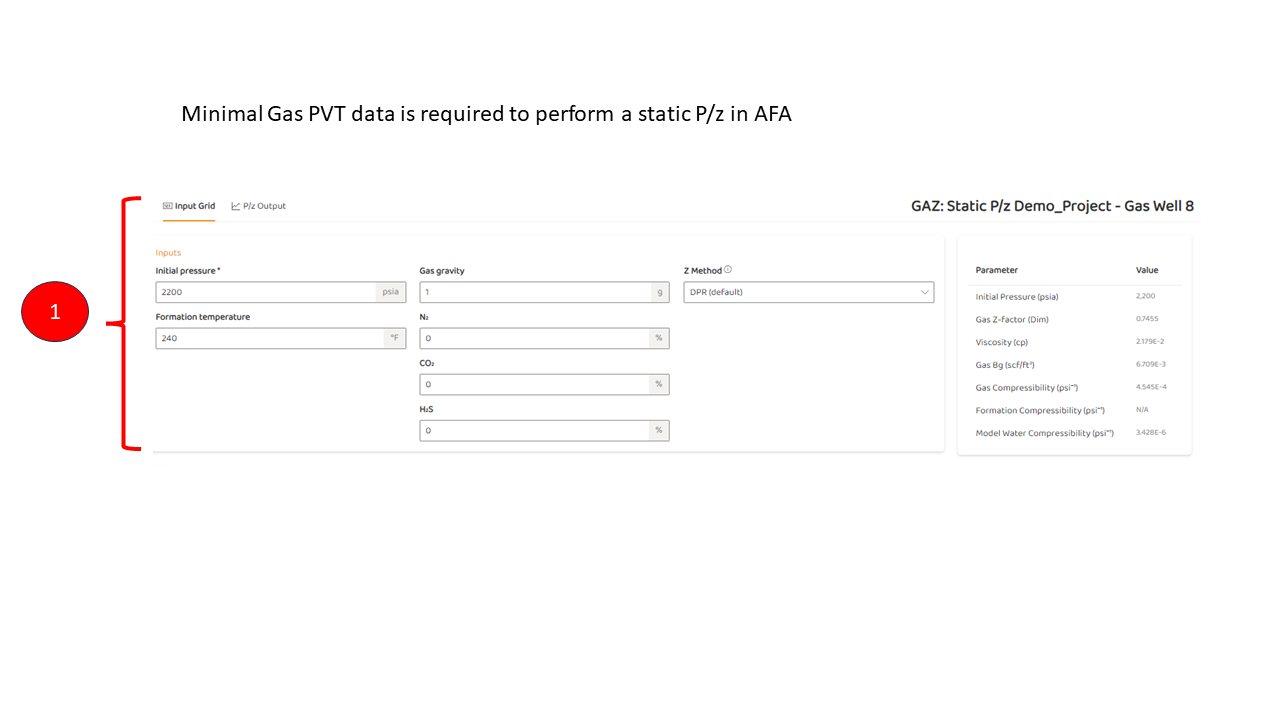
Task: Click the Input Grid tab icon
Action: coord(168,206)
